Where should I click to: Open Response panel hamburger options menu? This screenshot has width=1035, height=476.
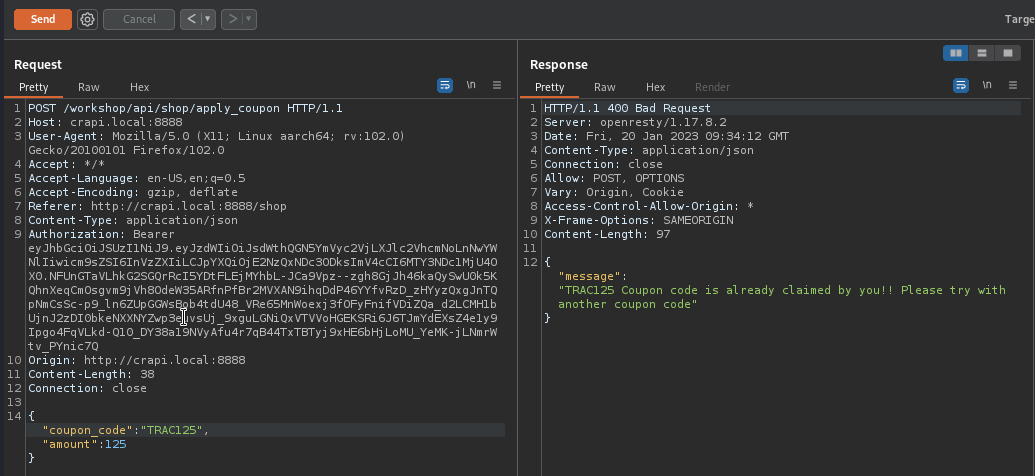coord(1012,86)
